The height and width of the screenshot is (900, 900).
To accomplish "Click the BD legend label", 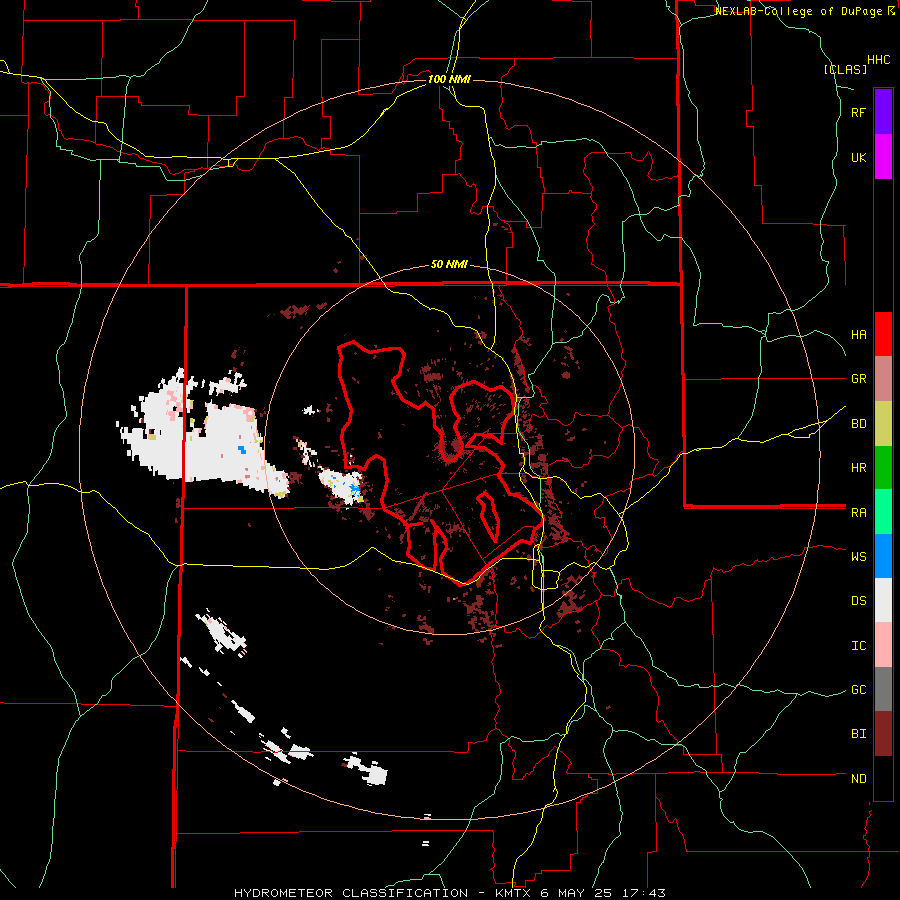I will pyautogui.click(x=859, y=424).
